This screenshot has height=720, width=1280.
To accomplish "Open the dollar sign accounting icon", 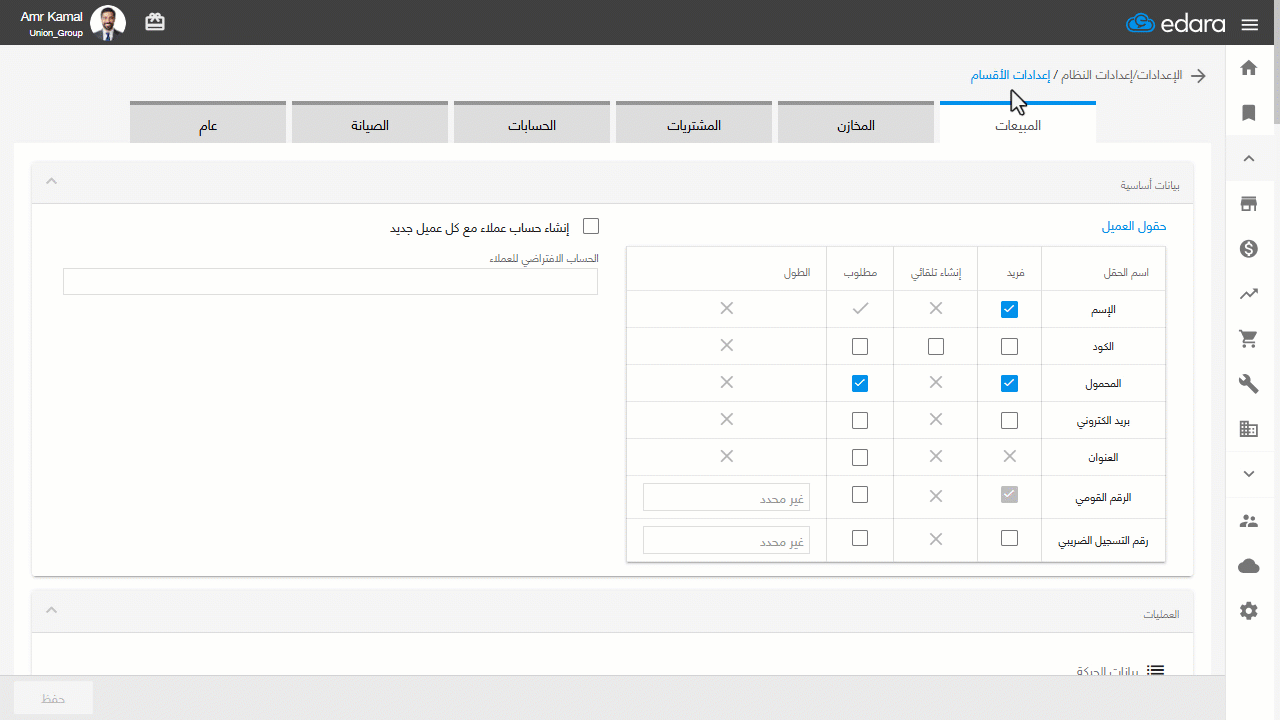I will [x=1248, y=249].
